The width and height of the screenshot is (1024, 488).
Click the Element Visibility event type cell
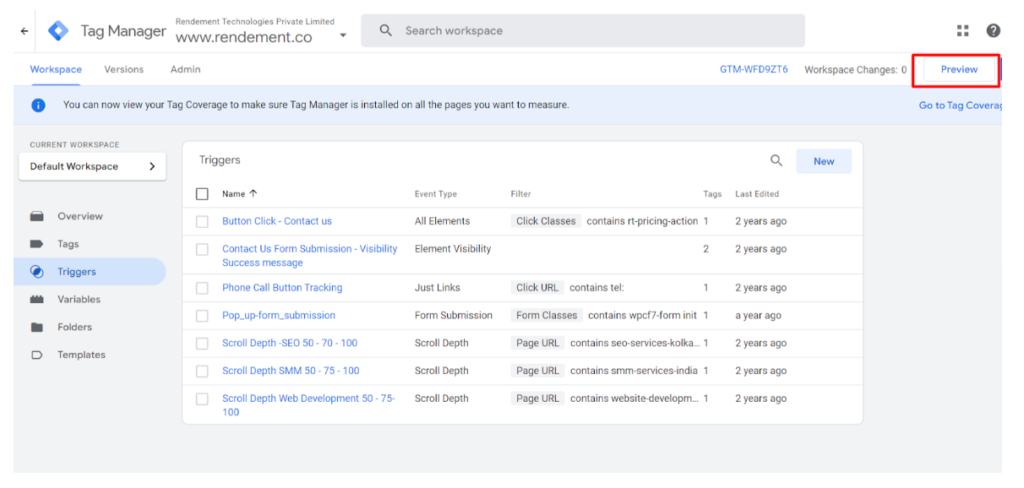[453, 249]
